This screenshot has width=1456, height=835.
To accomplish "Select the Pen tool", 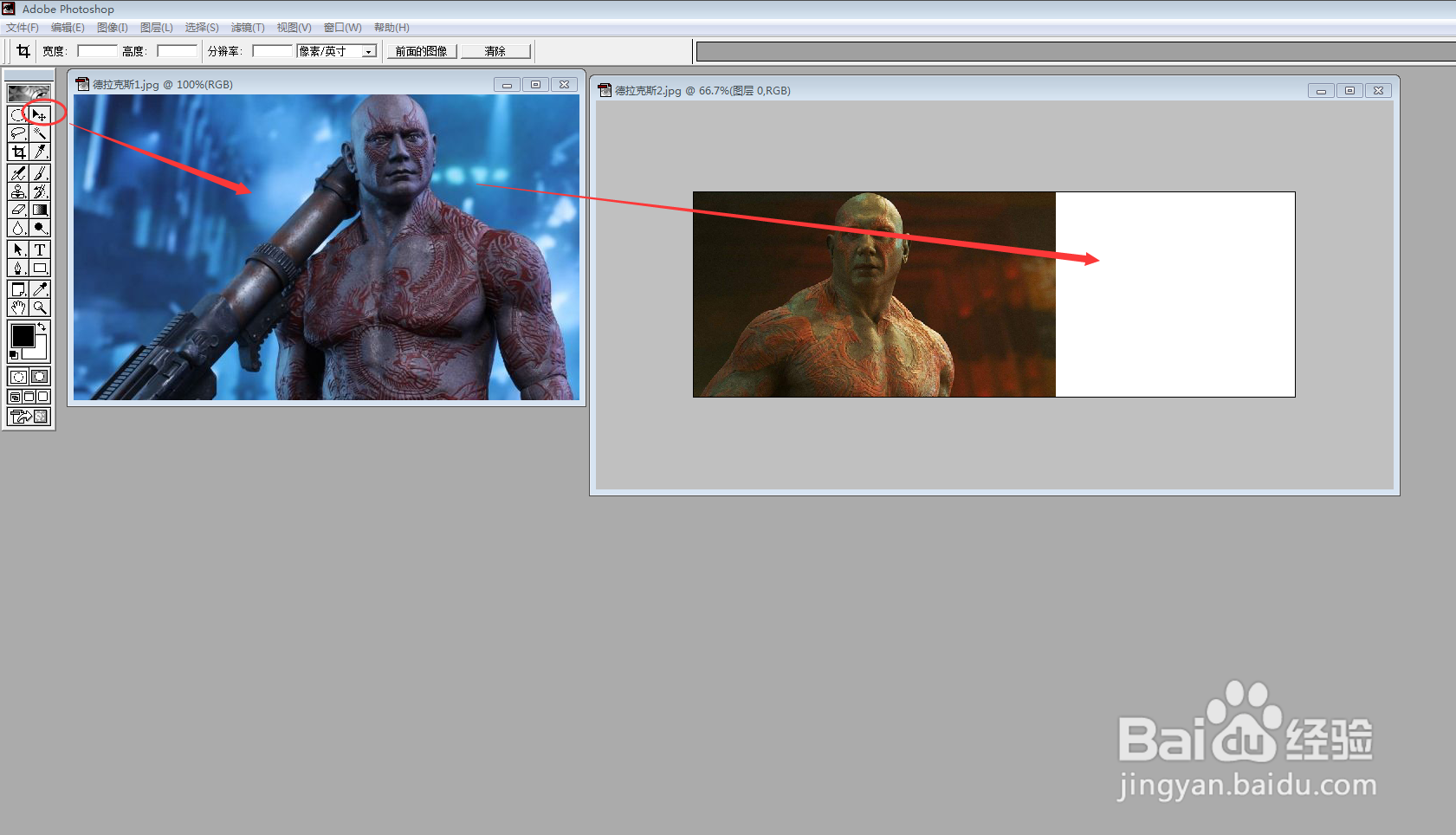I will [18, 268].
